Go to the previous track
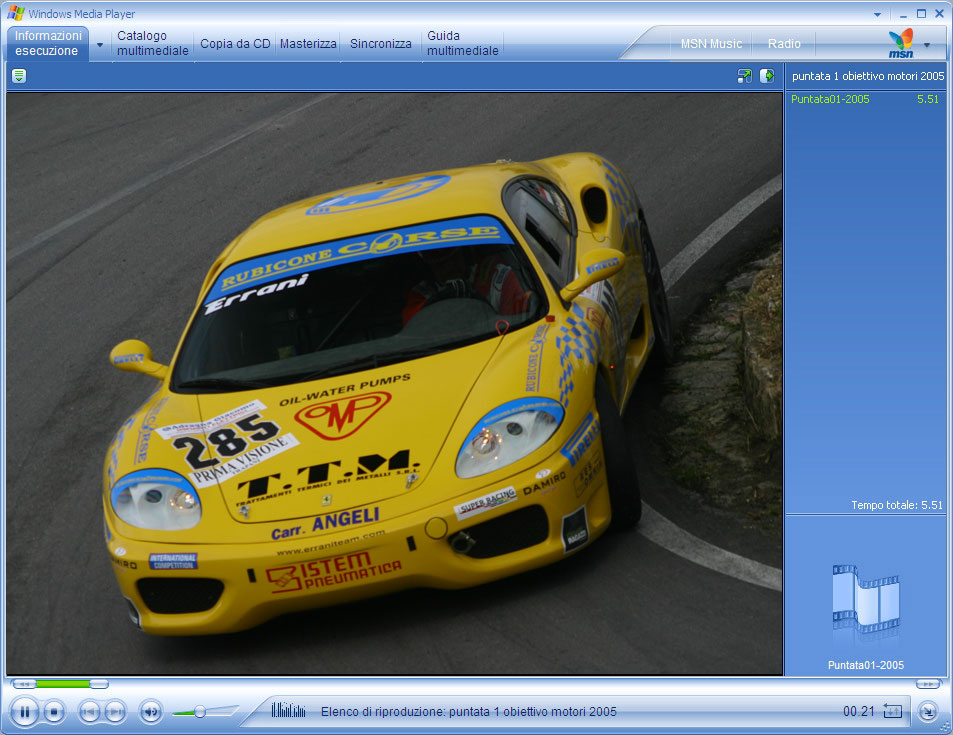This screenshot has width=953, height=735. (x=89, y=711)
